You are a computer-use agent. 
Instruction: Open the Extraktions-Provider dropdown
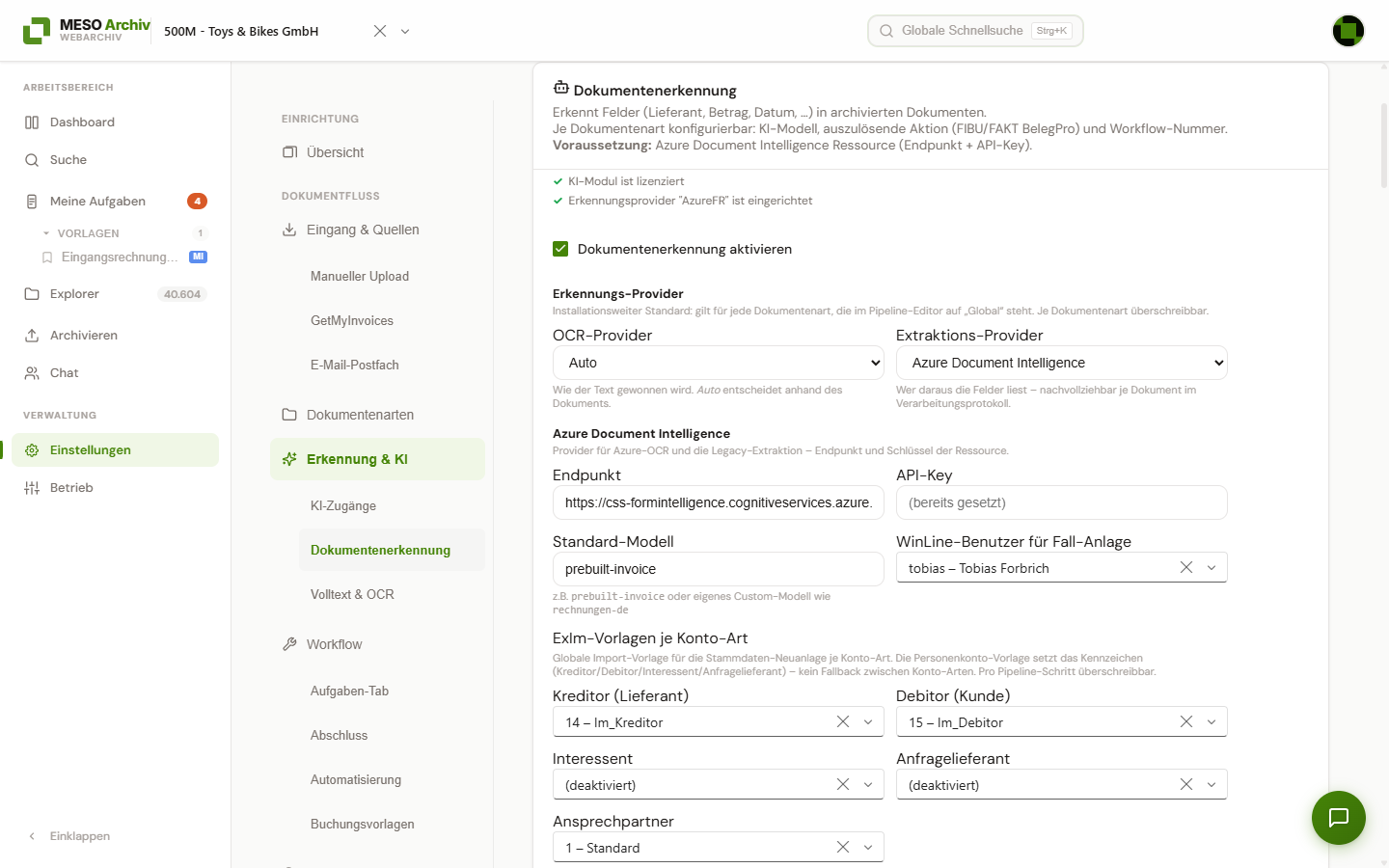1062,363
